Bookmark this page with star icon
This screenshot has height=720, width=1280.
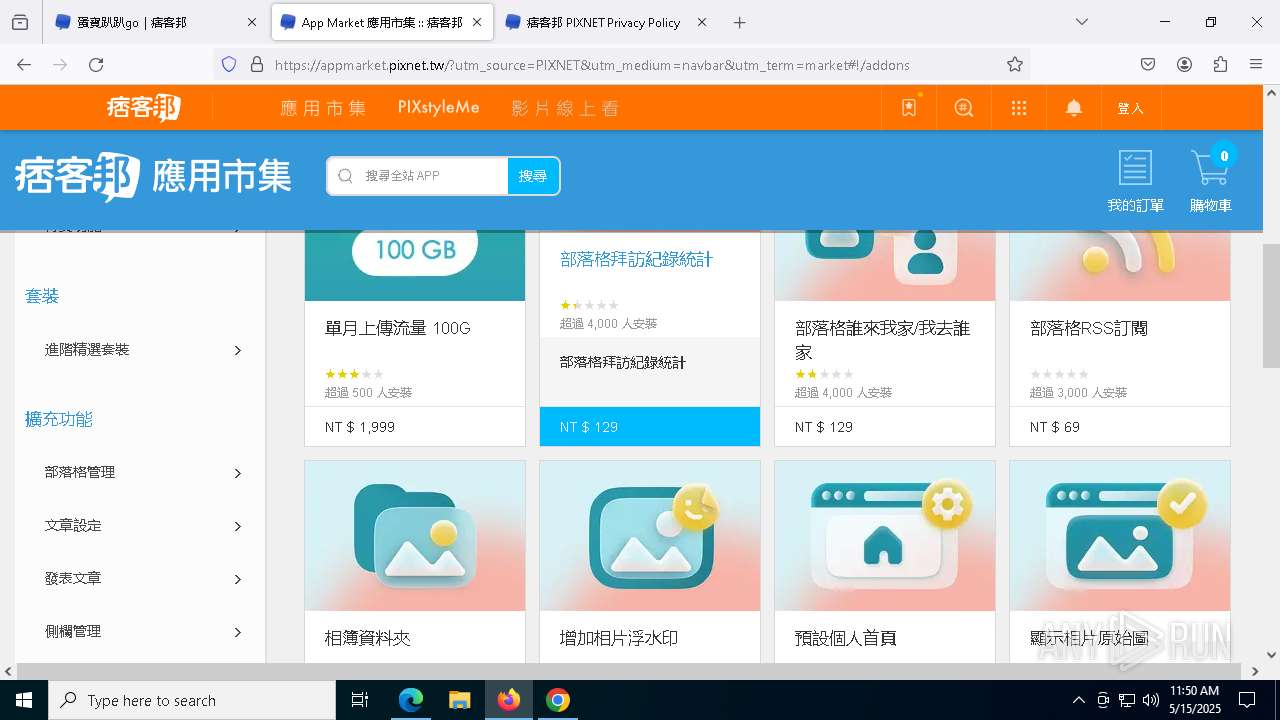[x=1015, y=64]
